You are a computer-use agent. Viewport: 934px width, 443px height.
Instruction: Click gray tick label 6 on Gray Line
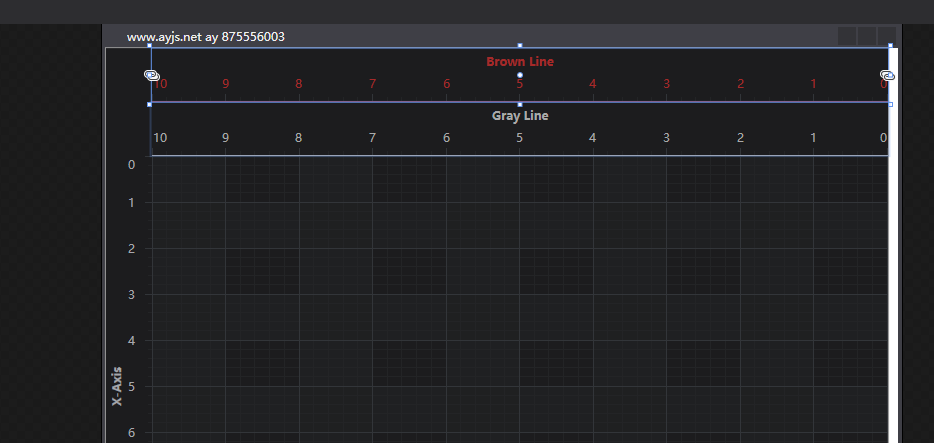[446, 138]
